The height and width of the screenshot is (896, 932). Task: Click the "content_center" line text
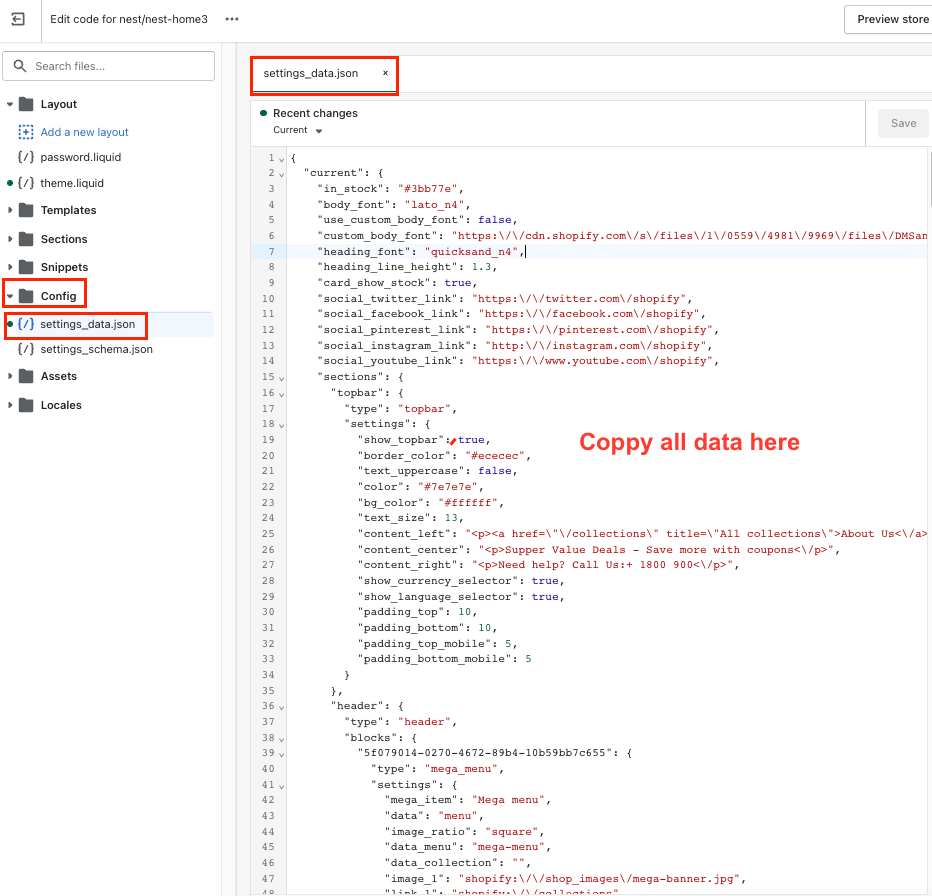(598, 550)
